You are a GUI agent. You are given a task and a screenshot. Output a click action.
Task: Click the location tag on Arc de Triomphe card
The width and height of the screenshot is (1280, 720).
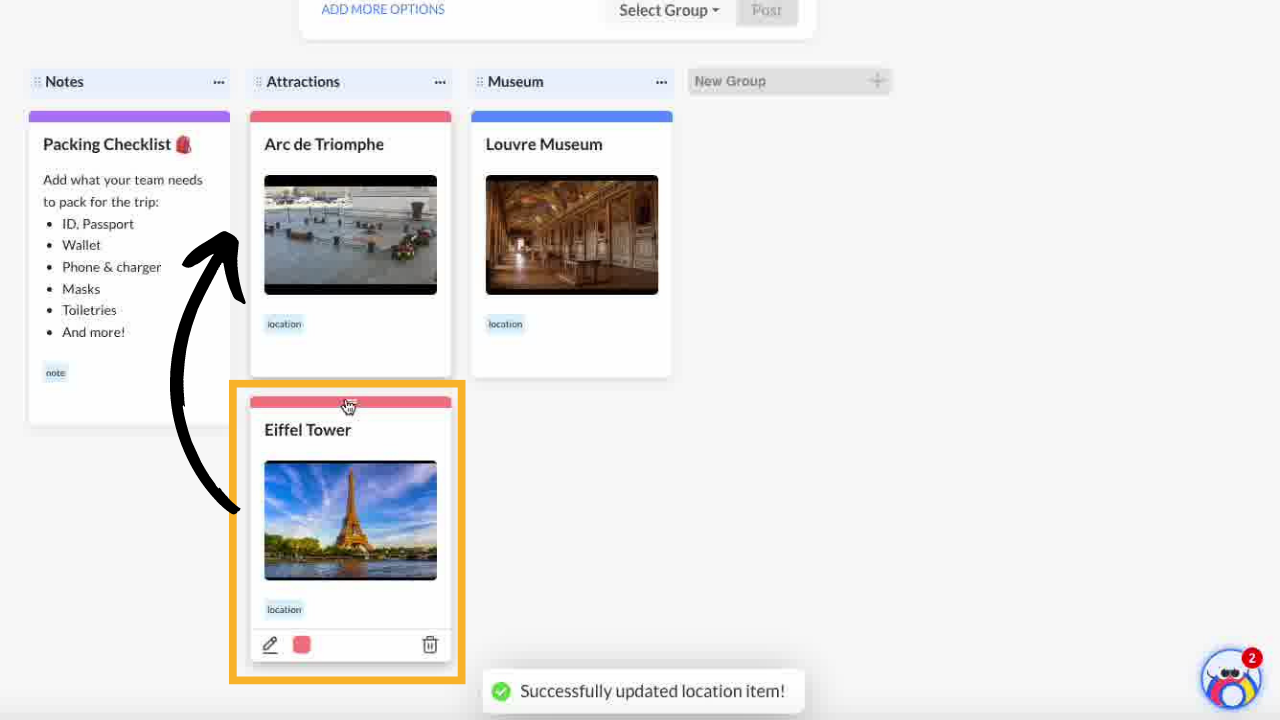click(x=284, y=324)
